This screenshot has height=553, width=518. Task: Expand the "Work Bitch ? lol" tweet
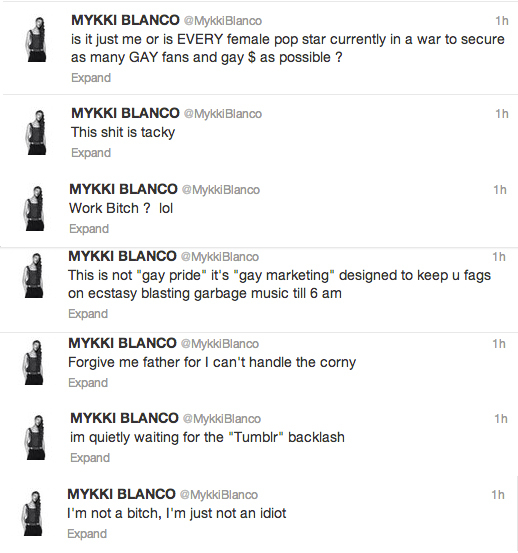[x=89, y=229]
